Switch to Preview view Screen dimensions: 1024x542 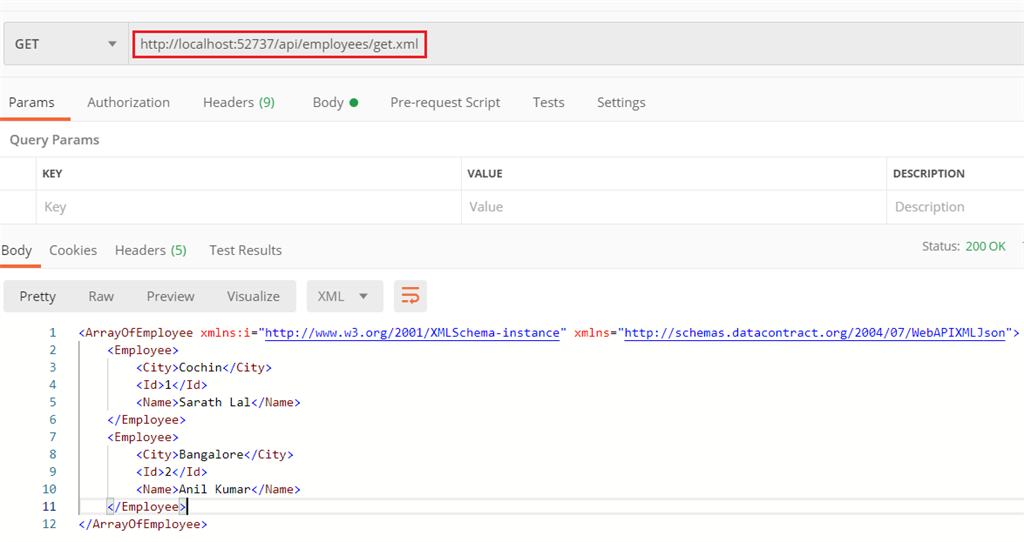point(170,296)
